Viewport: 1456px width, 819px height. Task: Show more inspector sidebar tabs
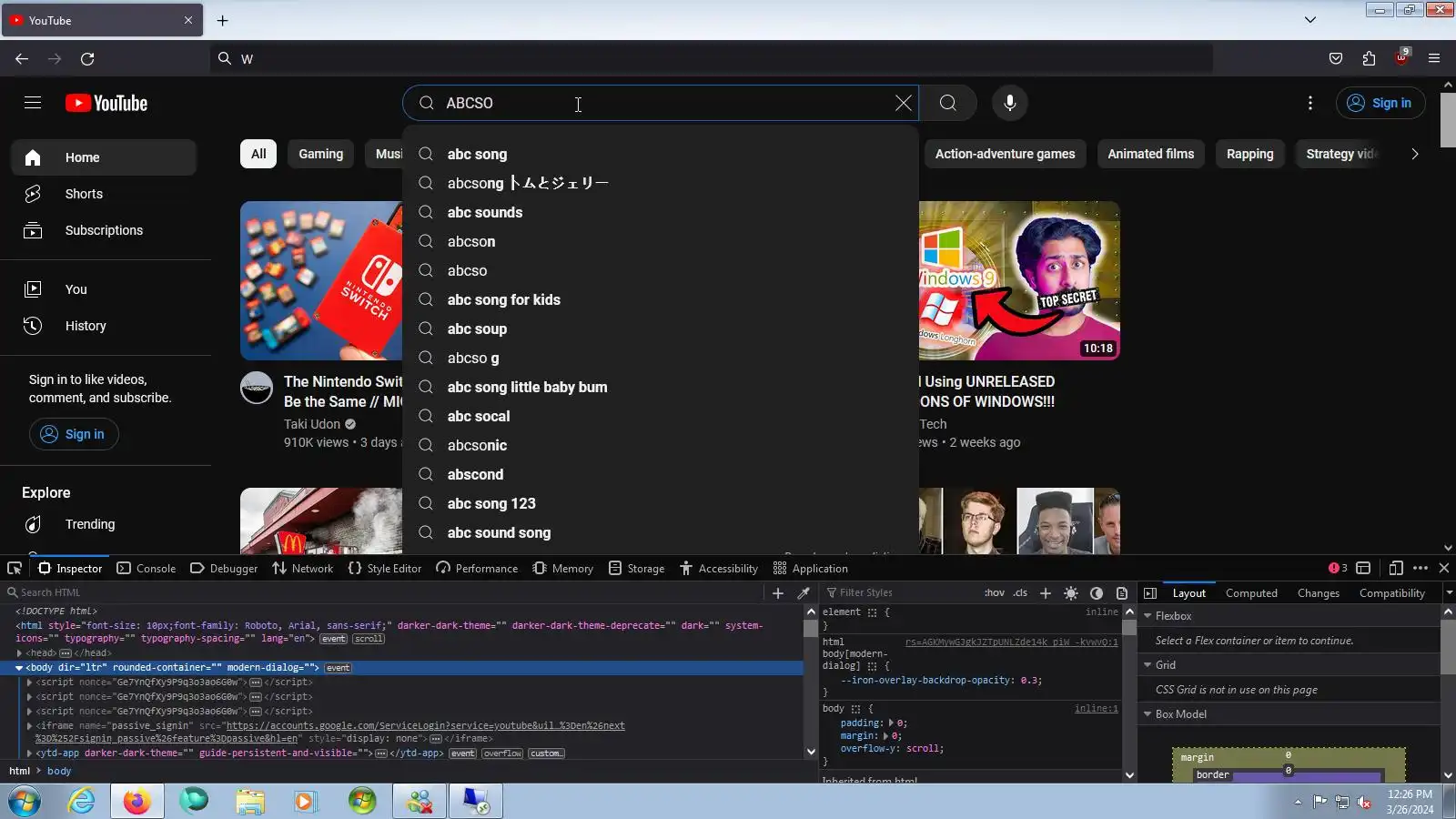(x=1449, y=592)
